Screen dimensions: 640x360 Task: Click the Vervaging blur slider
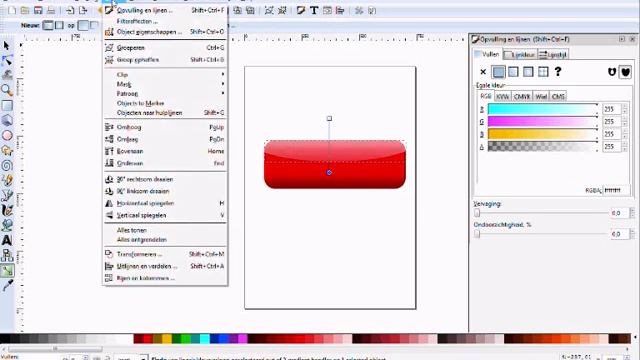click(x=542, y=213)
